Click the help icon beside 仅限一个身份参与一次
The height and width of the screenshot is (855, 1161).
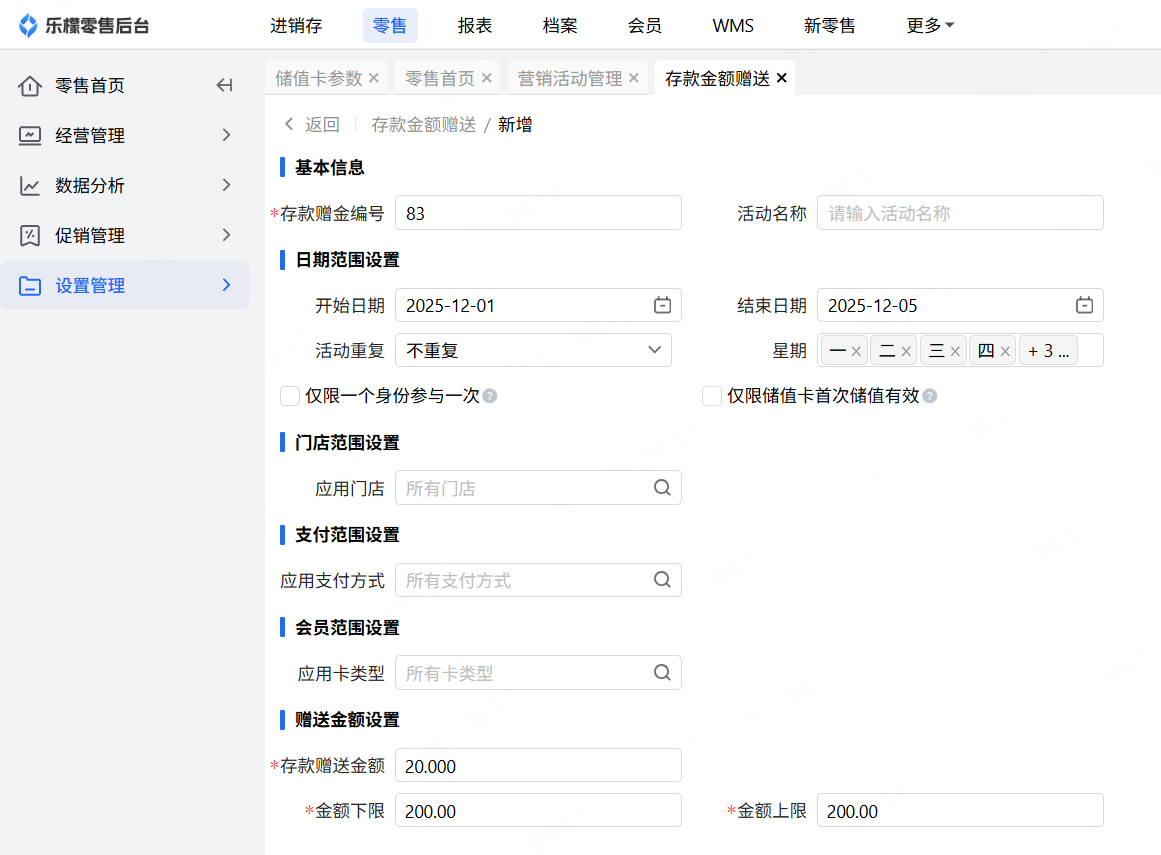(x=490, y=397)
